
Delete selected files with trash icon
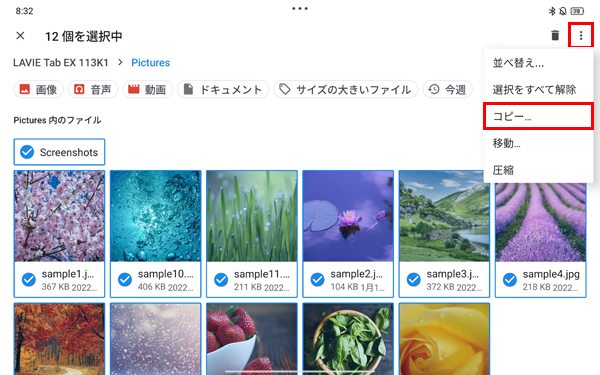pos(555,36)
